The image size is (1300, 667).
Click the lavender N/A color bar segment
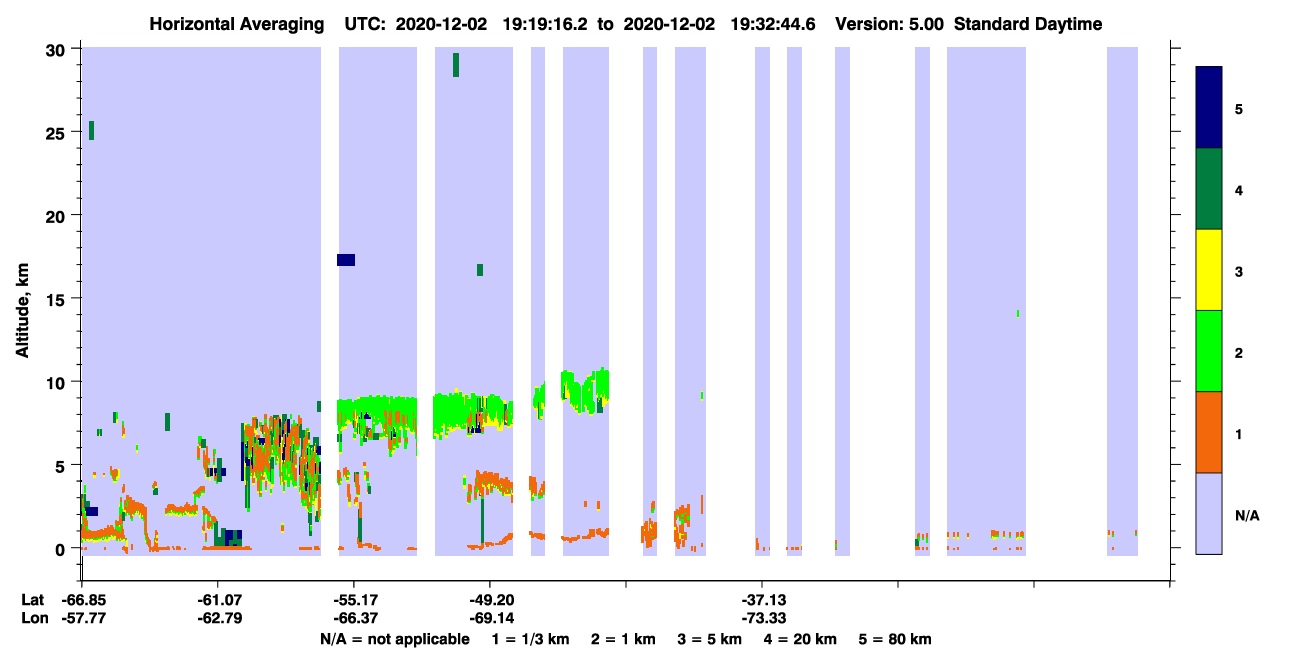(x=1209, y=513)
